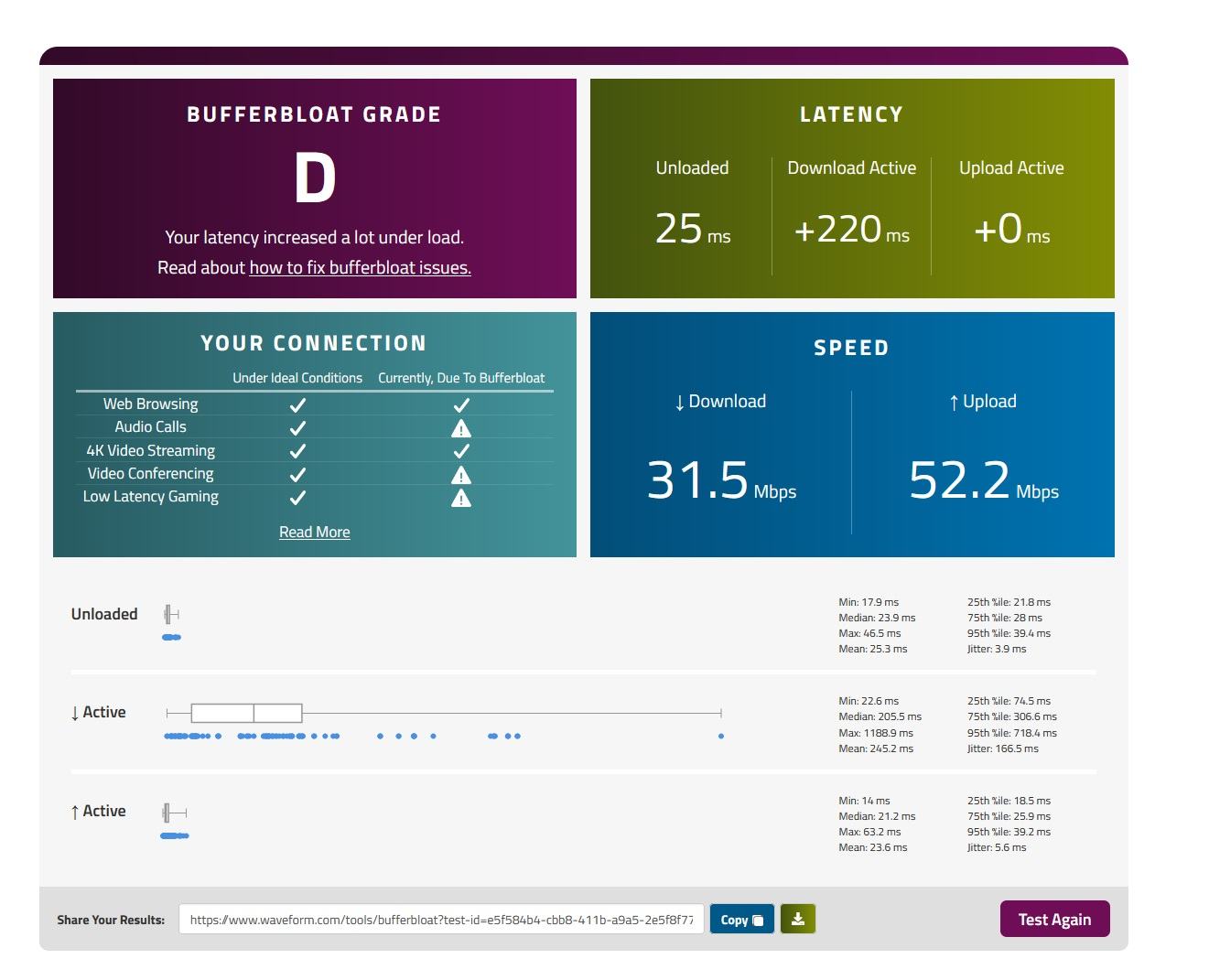Image resolution: width=1209 pixels, height=980 pixels.
Task: Click the 'Under Ideal Conditions' column header
Action: [297, 378]
